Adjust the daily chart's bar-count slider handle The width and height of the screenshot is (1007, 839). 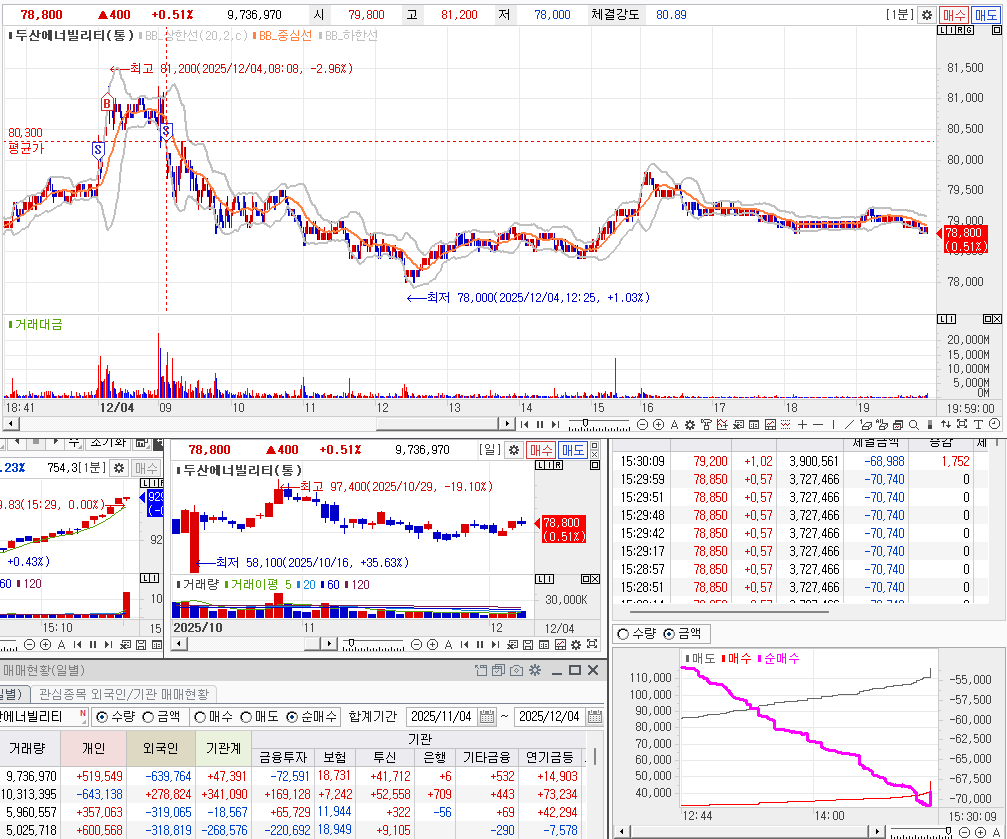[x=351, y=642]
